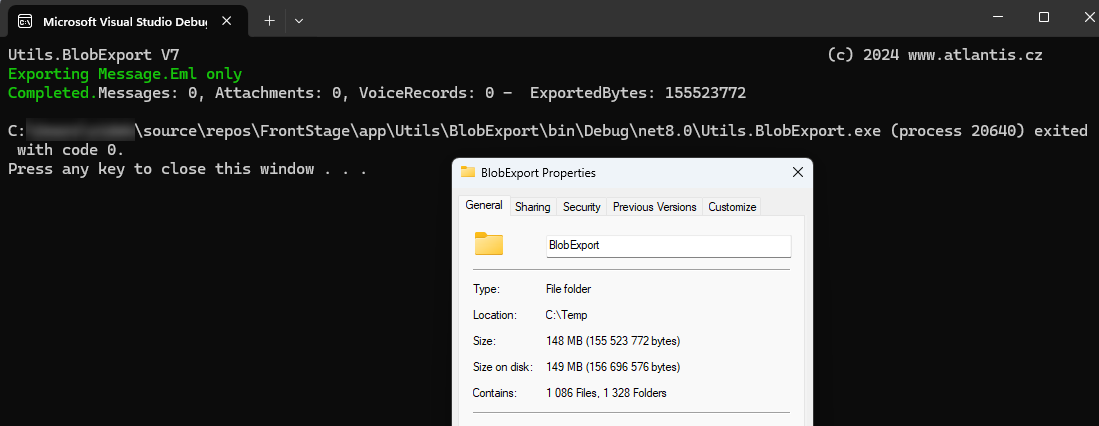Close the terminal window

[x=1089, y=17]
